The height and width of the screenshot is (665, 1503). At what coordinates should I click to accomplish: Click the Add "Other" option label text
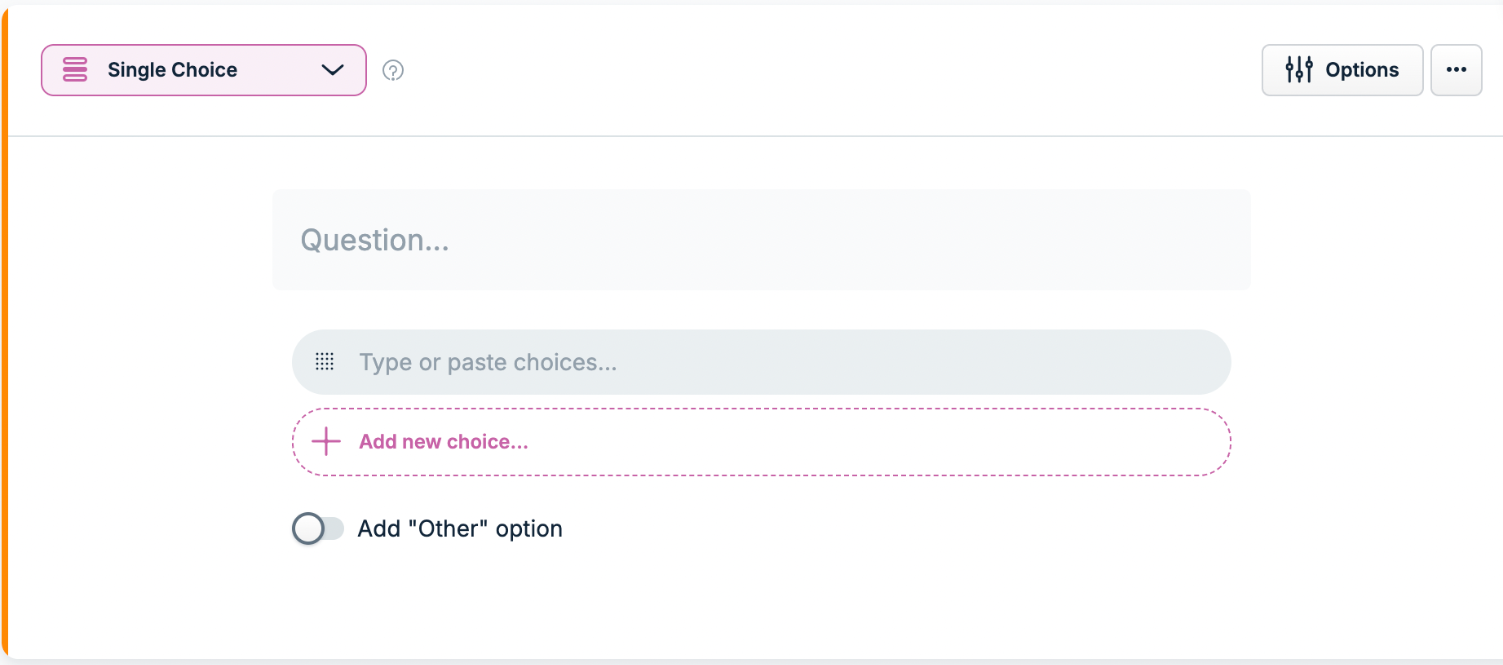(460, 529)
